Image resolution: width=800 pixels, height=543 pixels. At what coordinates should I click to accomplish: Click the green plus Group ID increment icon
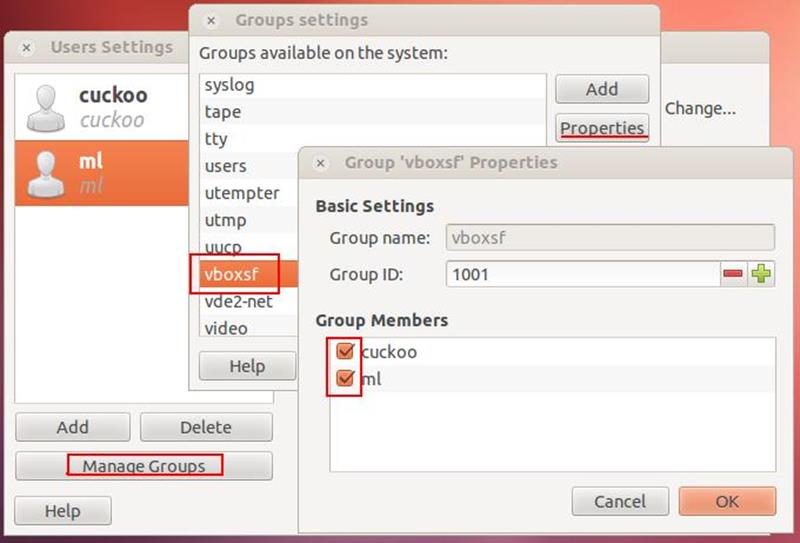tap(762, 274)
